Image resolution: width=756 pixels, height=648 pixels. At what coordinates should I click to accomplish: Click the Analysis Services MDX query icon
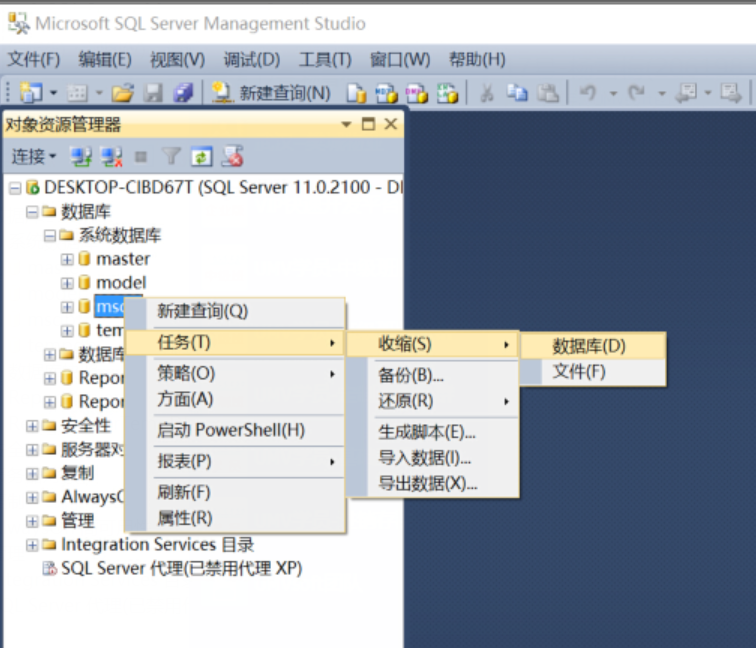pyautogui.click(x=386, y=93)
